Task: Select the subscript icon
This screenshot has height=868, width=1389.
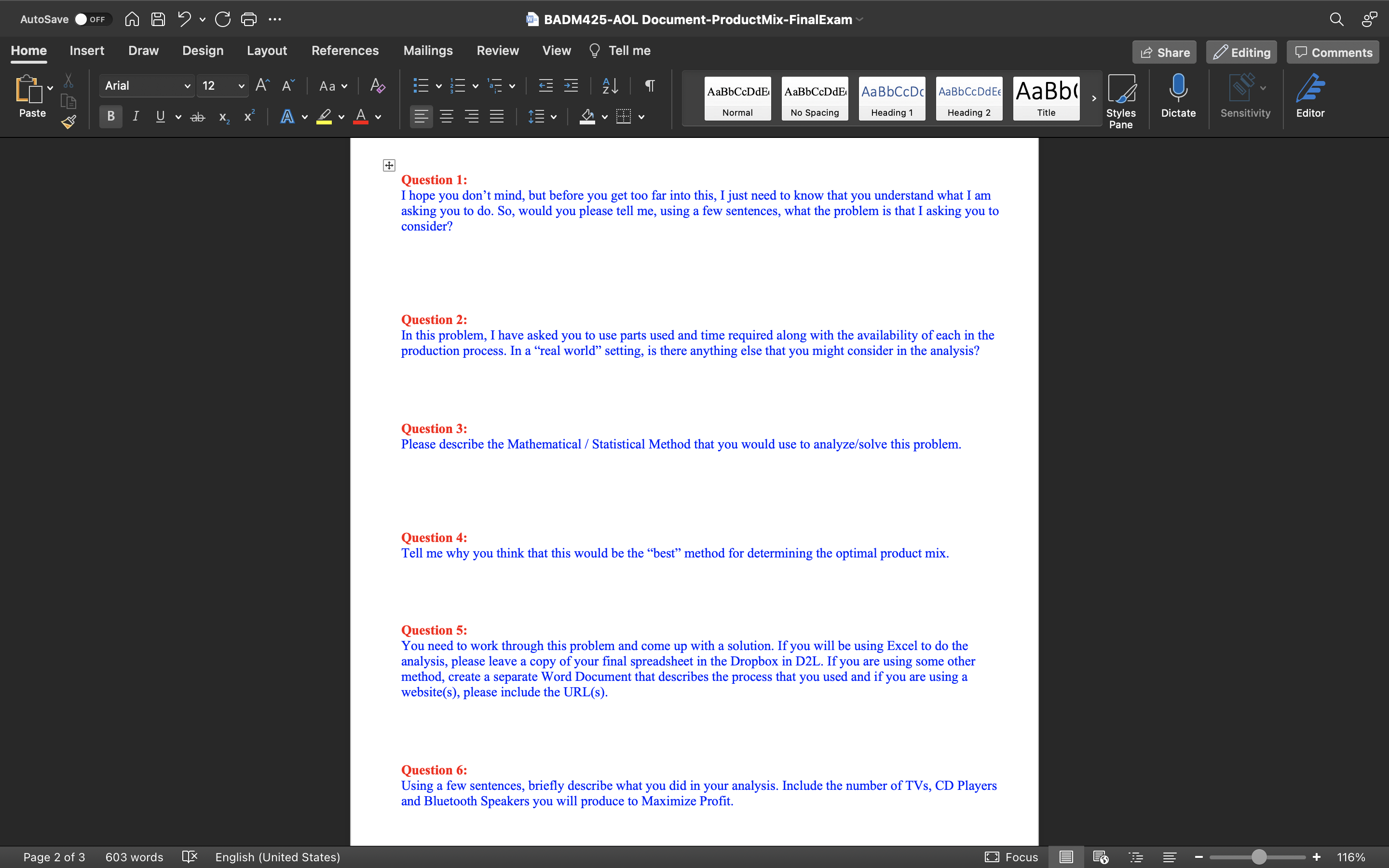Action: click(223, 117)
